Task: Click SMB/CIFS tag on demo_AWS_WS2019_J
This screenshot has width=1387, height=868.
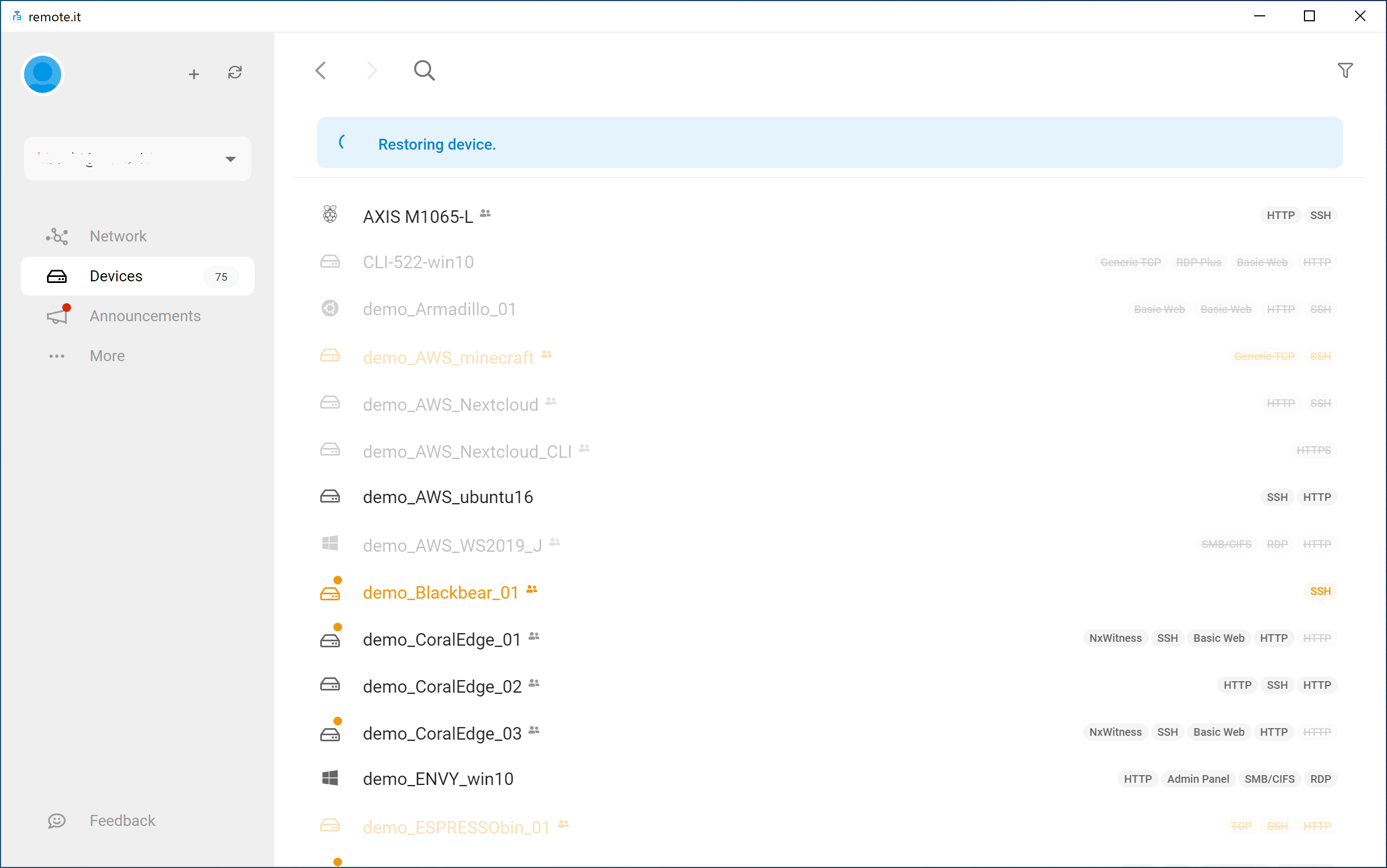Action: 1226,544
